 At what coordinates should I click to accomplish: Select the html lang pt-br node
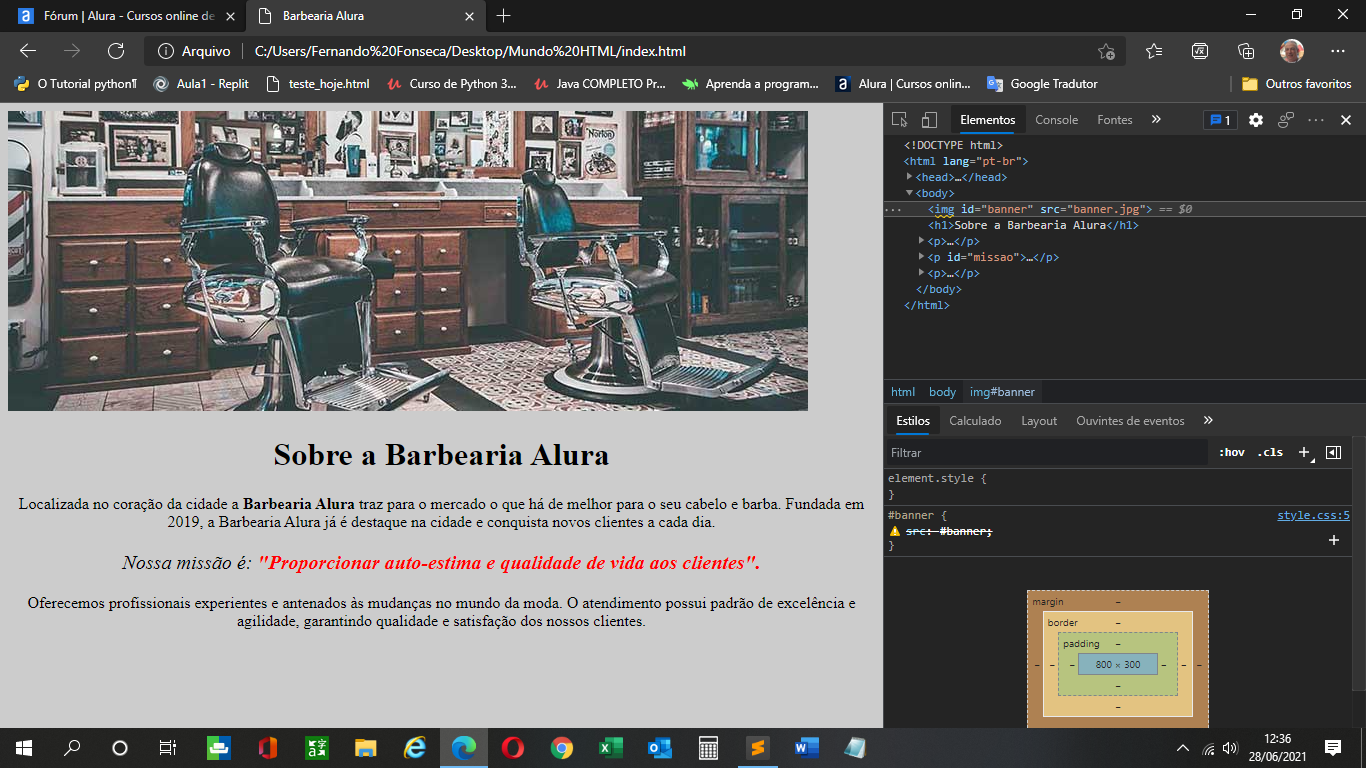pos(966,161)
